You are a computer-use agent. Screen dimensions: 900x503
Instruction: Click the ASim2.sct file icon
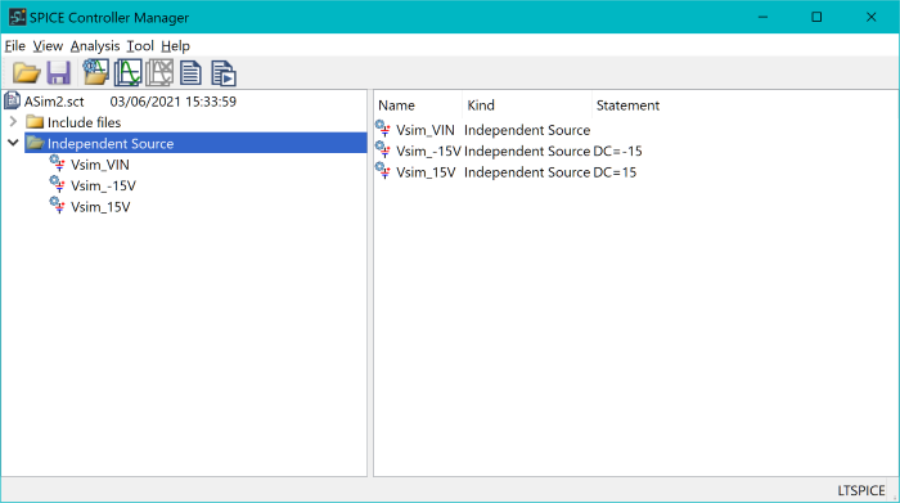[12, 101]
